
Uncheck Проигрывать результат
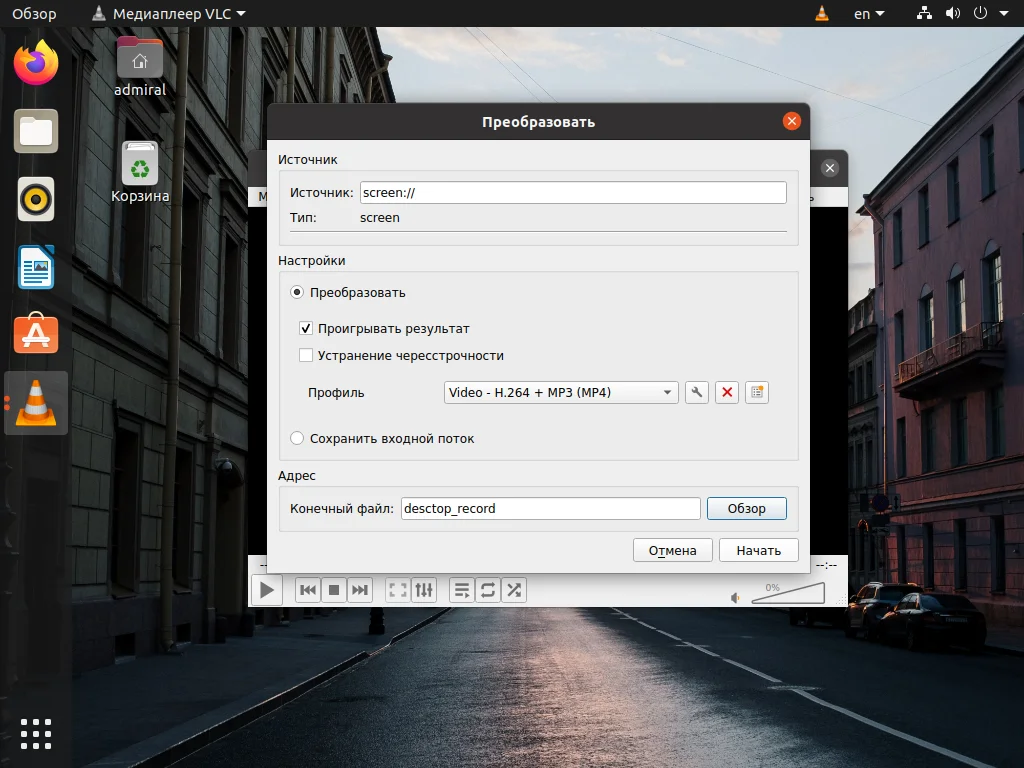point(306,328)
